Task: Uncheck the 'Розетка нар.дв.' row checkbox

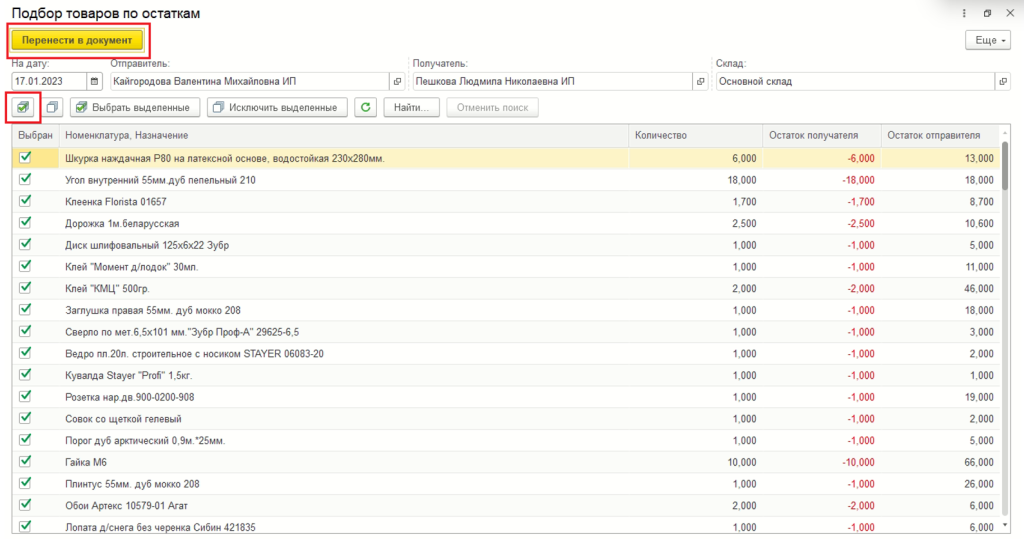Action: click(x=25, y=396)
